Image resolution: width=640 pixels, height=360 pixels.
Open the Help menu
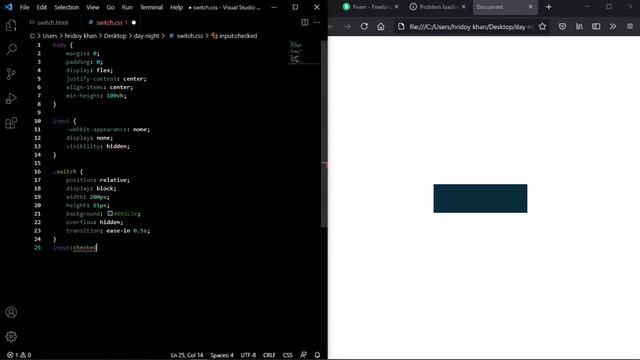tap(176, 7)
